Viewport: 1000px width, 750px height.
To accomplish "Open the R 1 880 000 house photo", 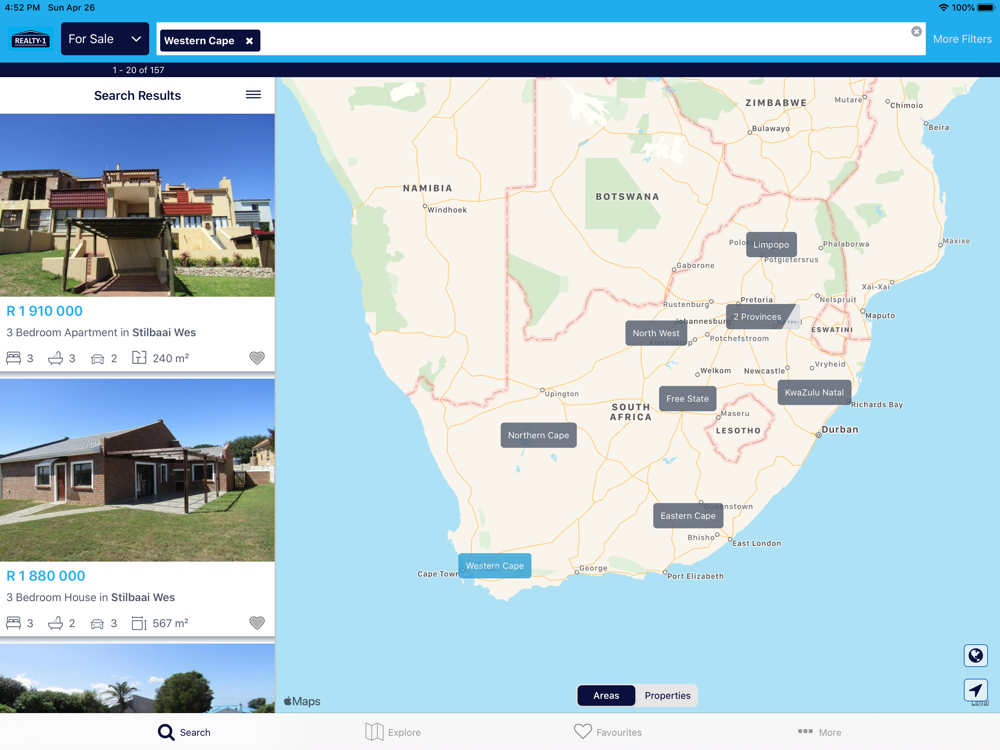I will [x=137, y=471].
